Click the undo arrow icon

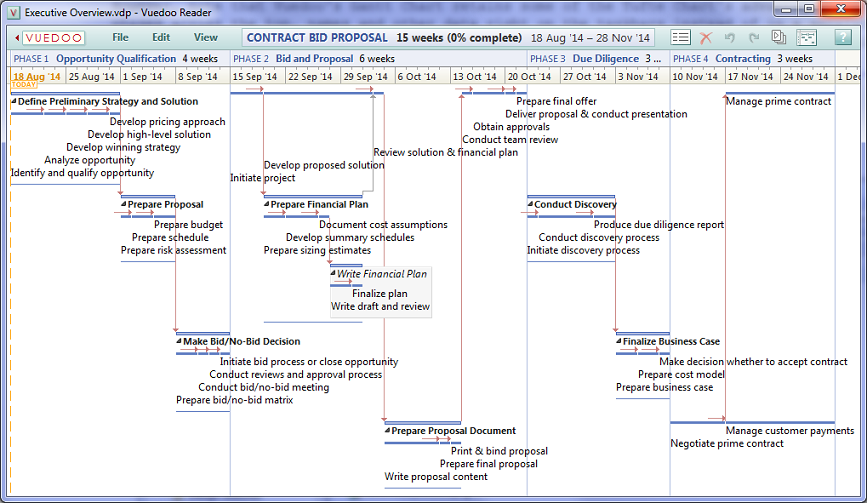coord(730,38)
